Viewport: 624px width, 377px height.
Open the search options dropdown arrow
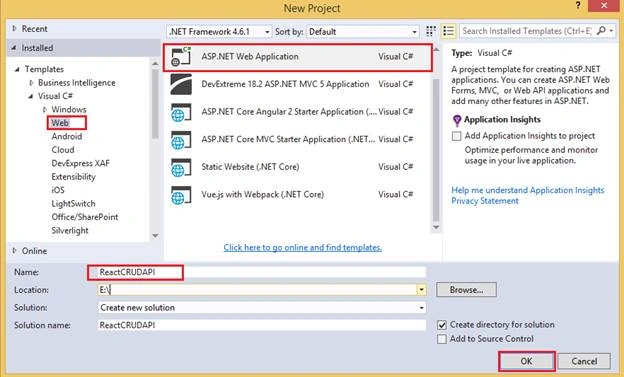[x=611, y=31]
